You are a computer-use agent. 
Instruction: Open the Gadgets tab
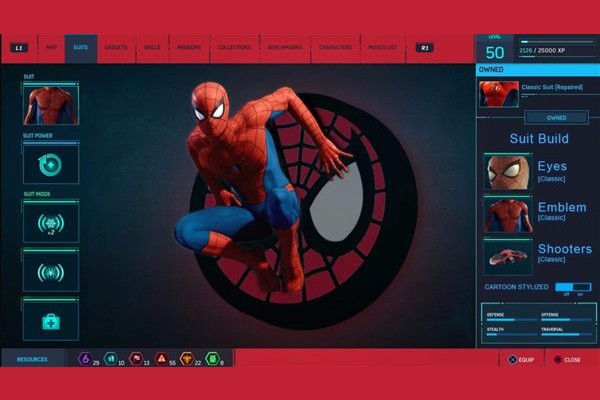pyautogui.click(x=116, y=47)
